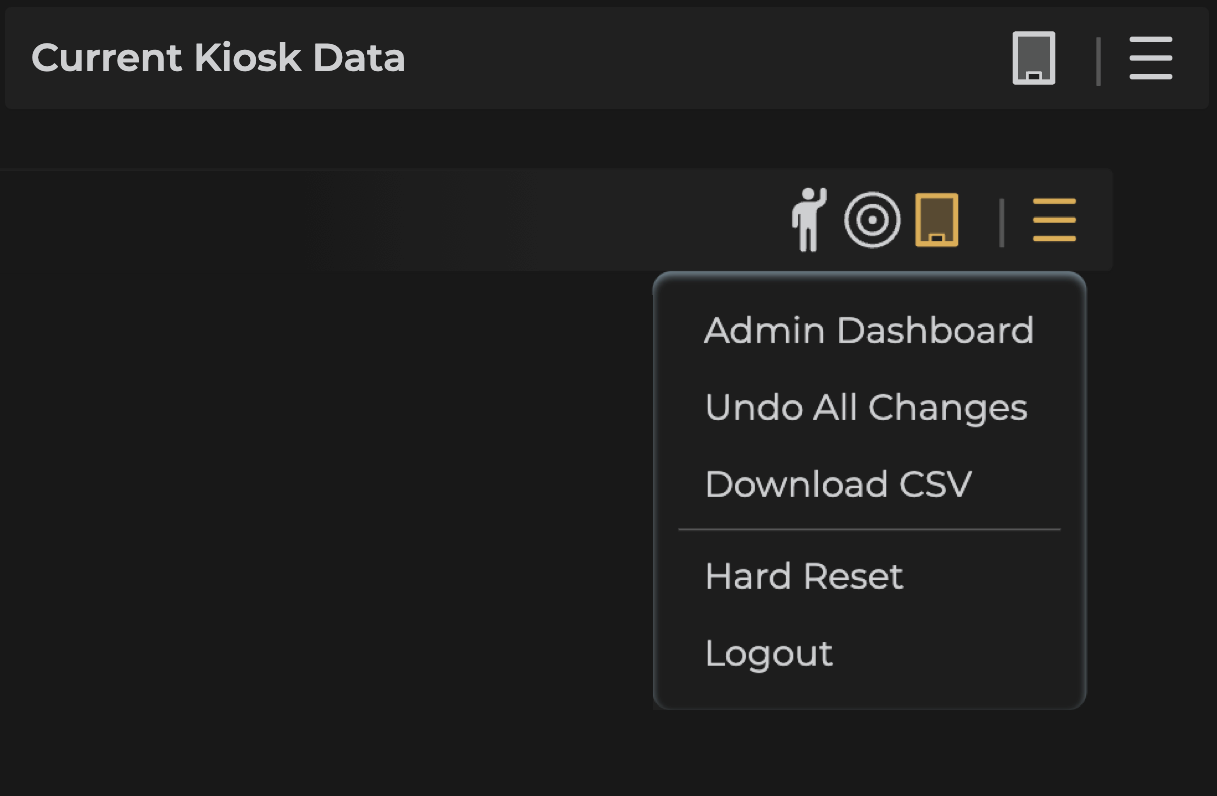This screenshot has width=1217, height=796.
Task: Click the Hard Reset option
Action: click(x=804, y=577)
